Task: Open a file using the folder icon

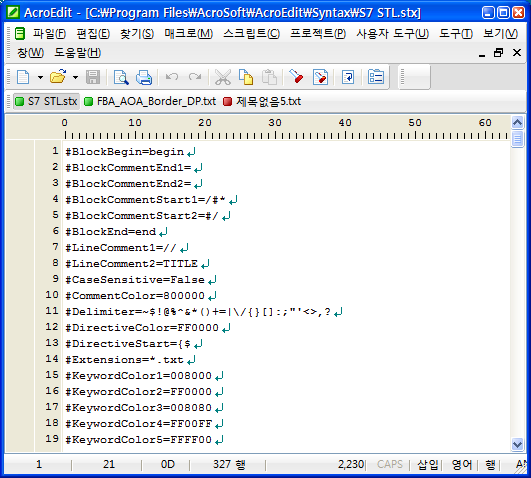Action: 58,77
